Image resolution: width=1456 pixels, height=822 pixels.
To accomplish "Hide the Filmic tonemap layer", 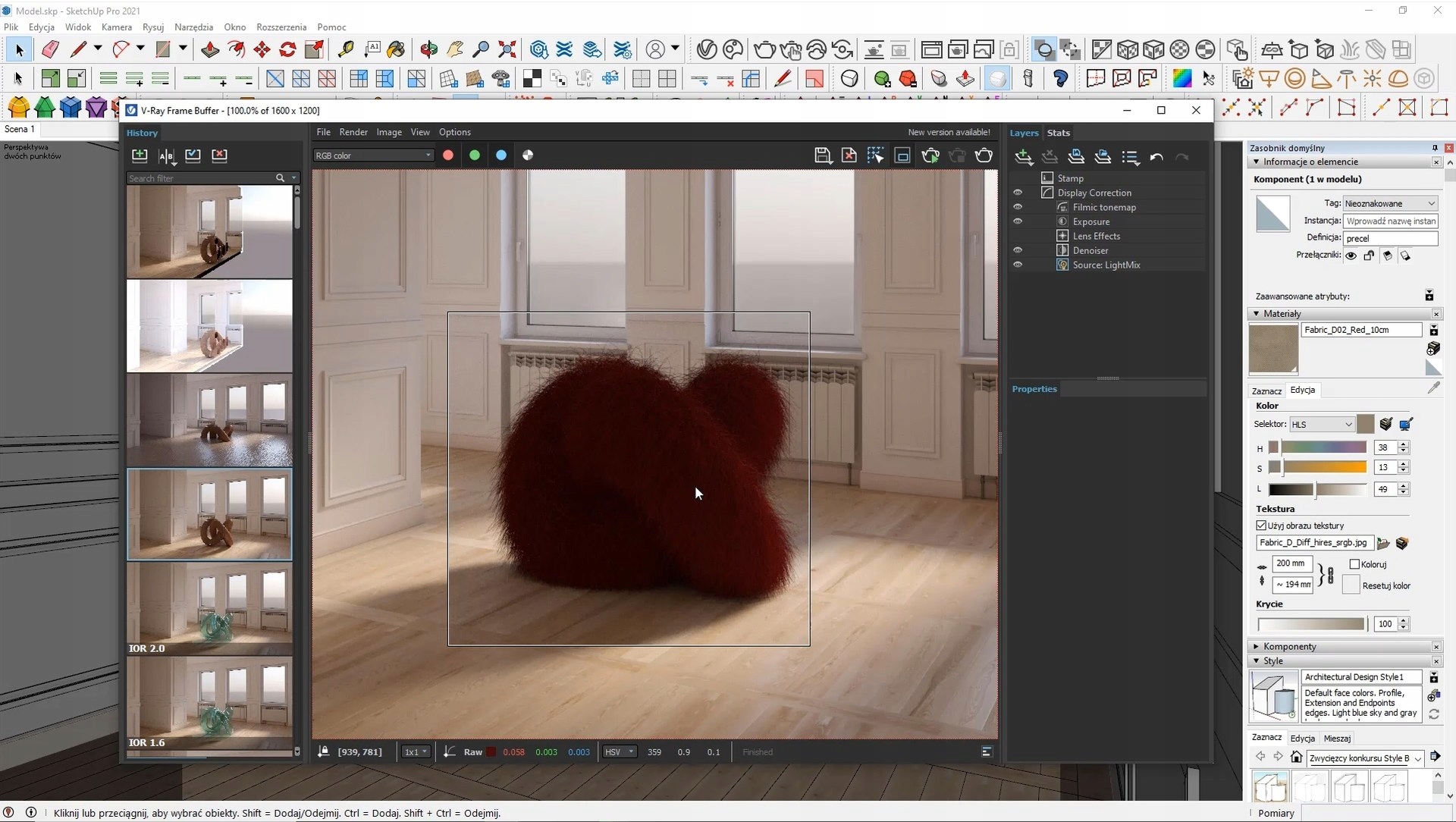I will click(1018, 207).
